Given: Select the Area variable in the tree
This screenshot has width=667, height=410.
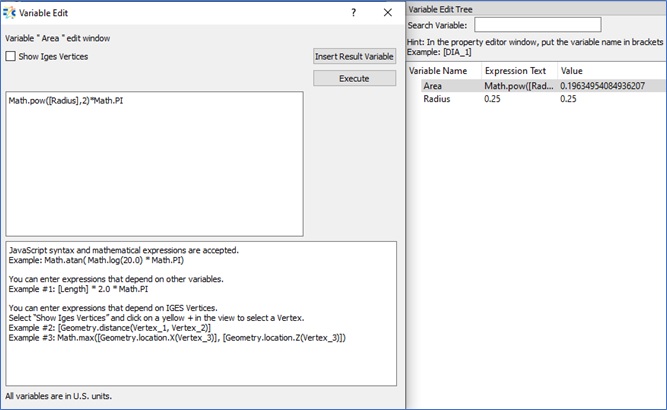Looking at the screenshot, I should pos(433,86).
